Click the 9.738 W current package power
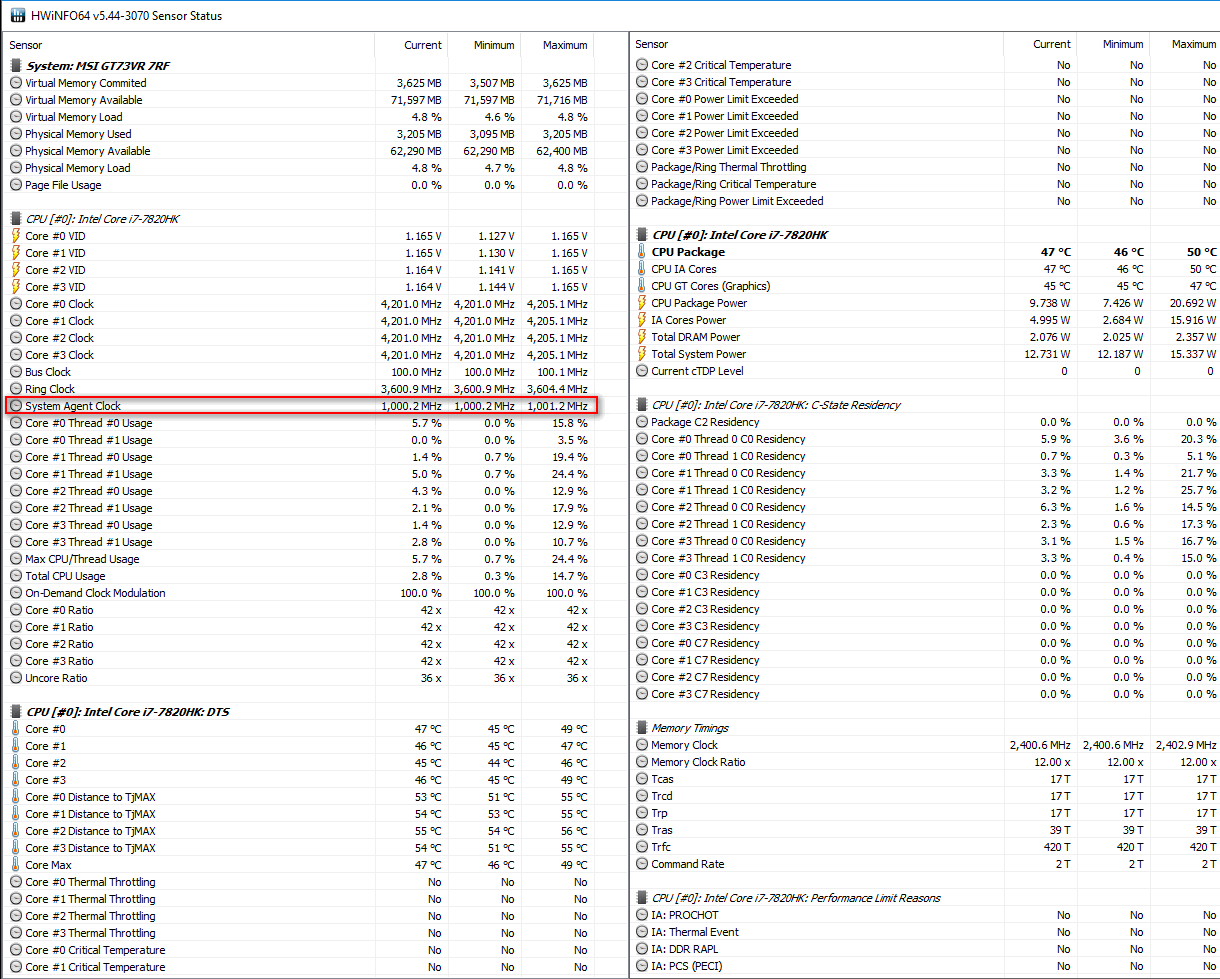 [1049, 303]
